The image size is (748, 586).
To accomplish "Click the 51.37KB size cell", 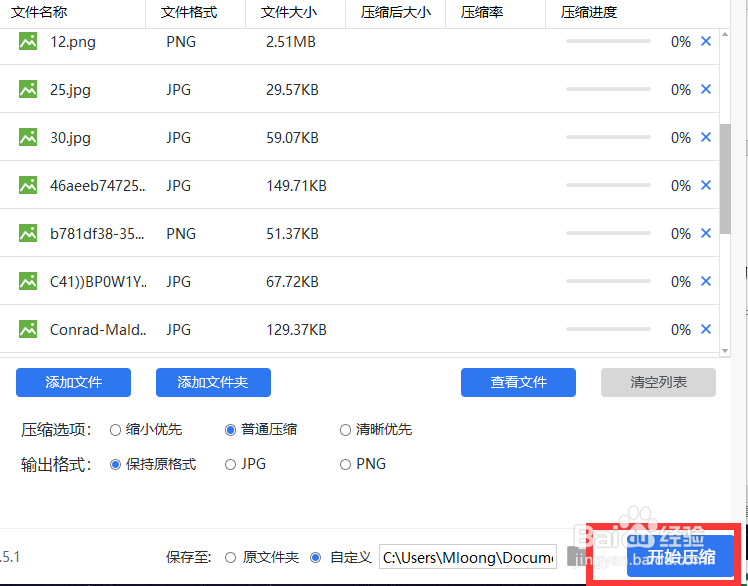I will pyautogui.click(x=292, y=233).
